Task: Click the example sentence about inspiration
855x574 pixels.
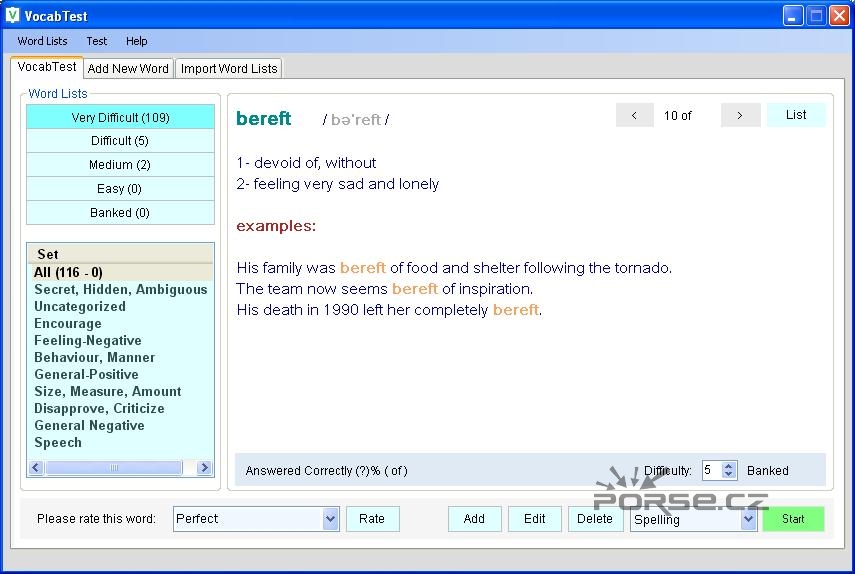Action: point(384,288)
